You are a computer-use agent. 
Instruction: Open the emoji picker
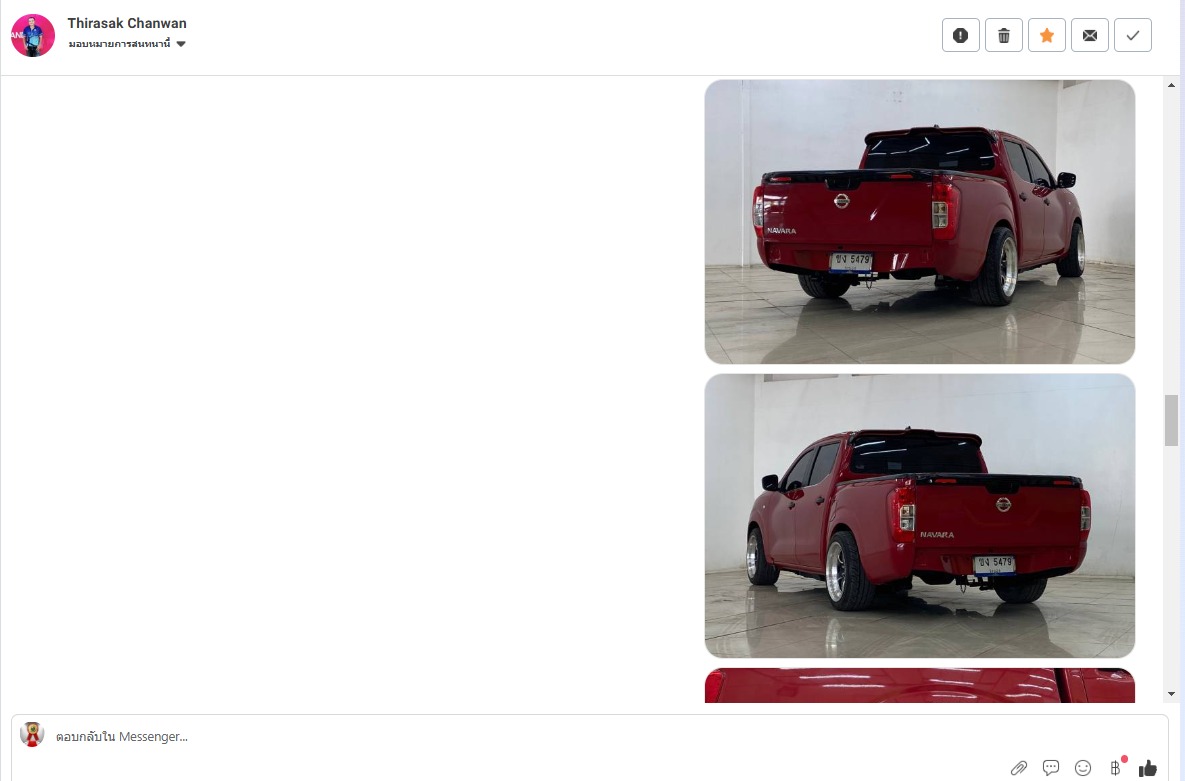1083,768
